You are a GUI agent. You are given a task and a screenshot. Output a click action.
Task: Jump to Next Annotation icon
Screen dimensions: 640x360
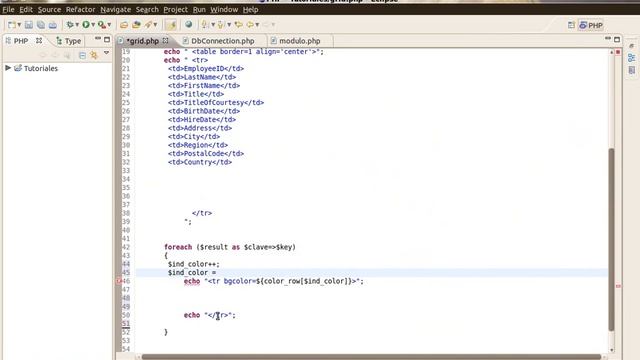(205, 25)
